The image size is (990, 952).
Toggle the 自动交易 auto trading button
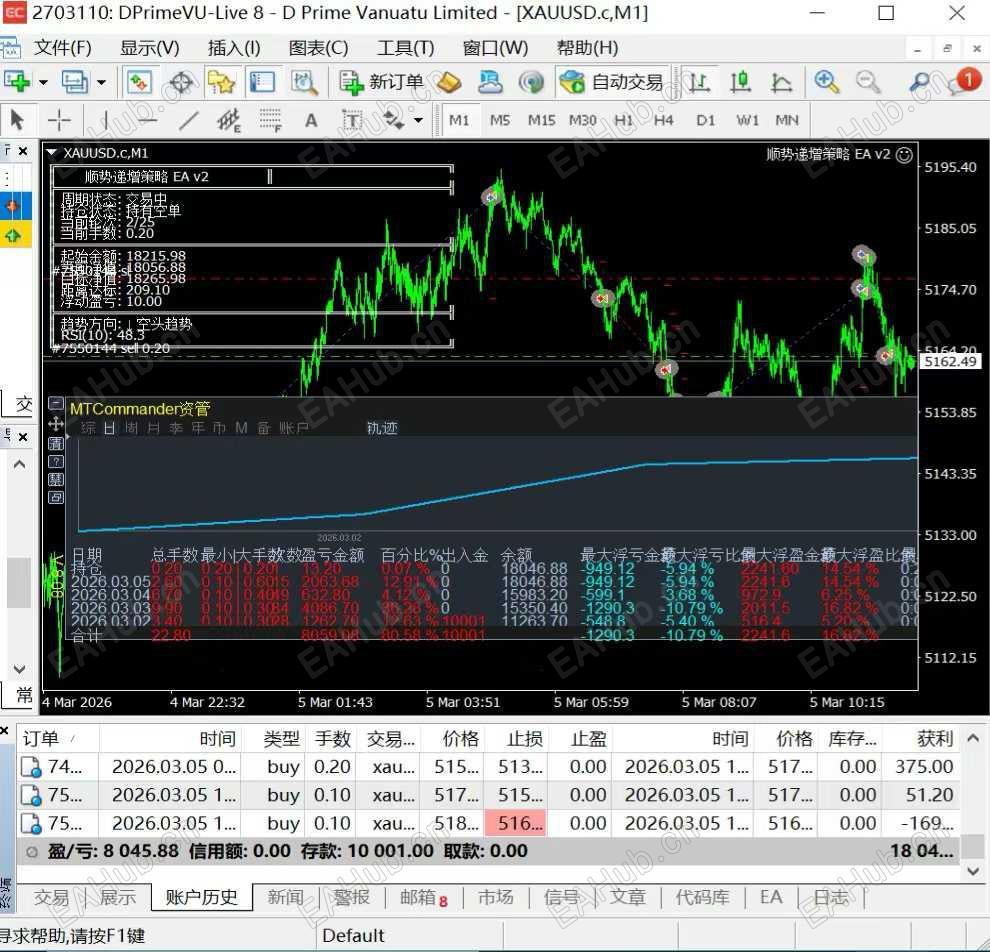click(x=613, y=82)
